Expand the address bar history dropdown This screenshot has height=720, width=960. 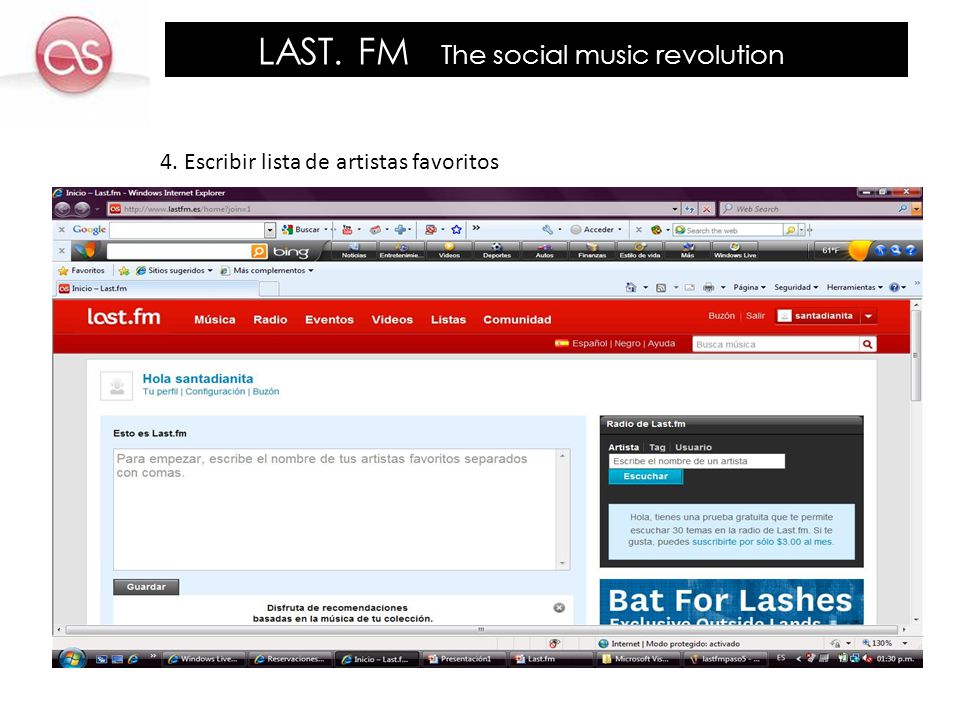(675, 209)
